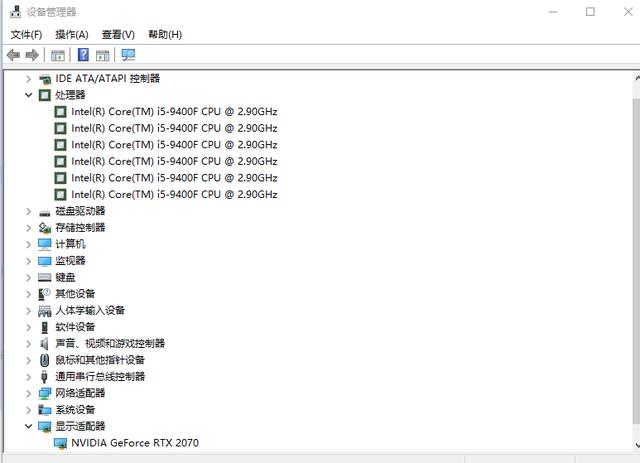The image size is (640, 463).
Task: Click the speaker icon for sound controllers
Action: [x=44, y=344]
